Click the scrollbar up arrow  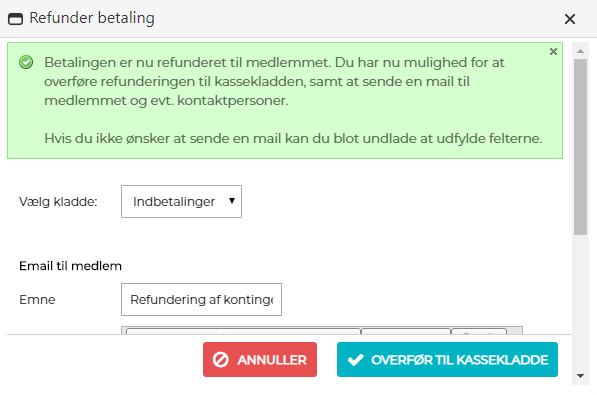click(x=580, y=51)
